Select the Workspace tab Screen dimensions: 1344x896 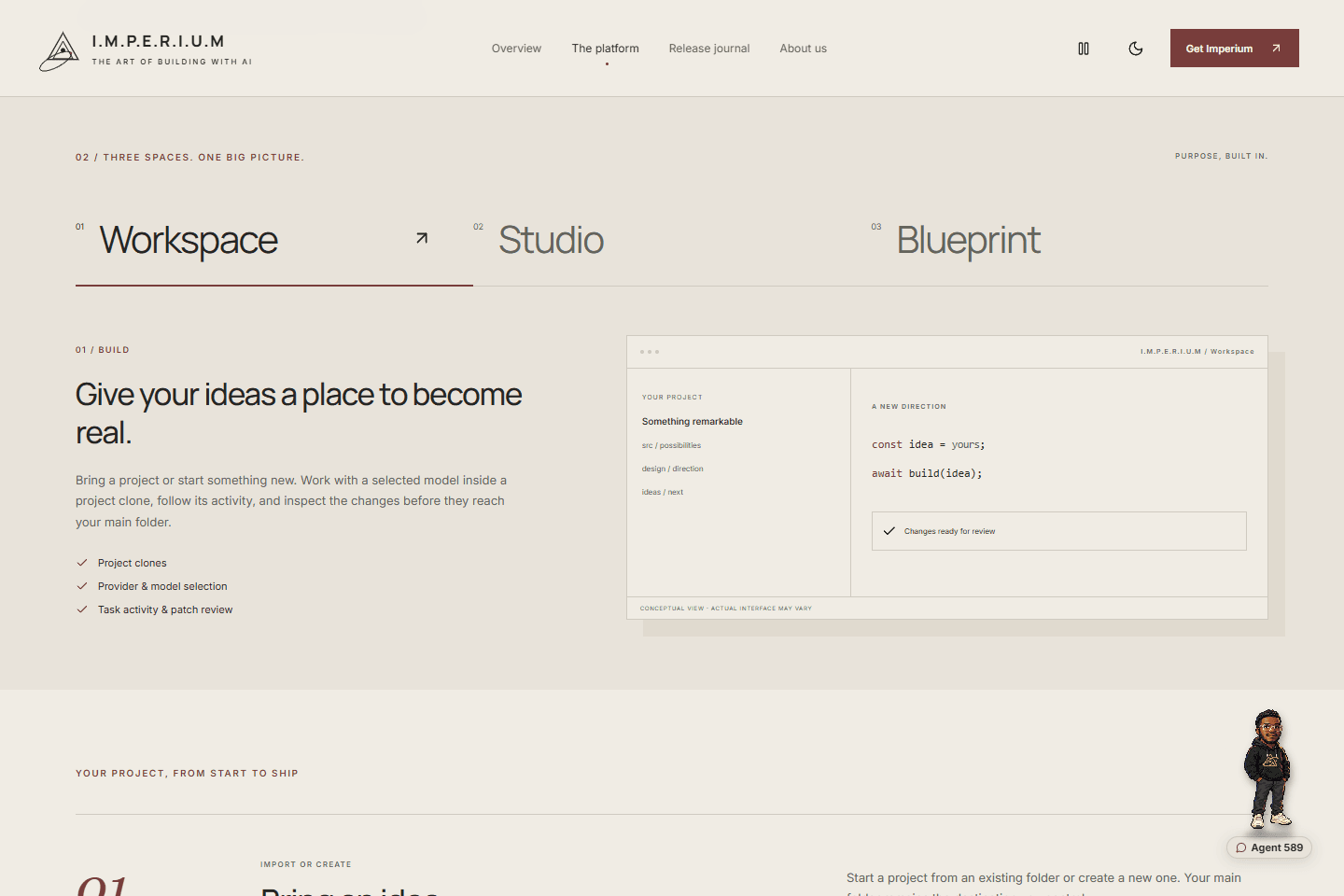click(x=274, y=241)
